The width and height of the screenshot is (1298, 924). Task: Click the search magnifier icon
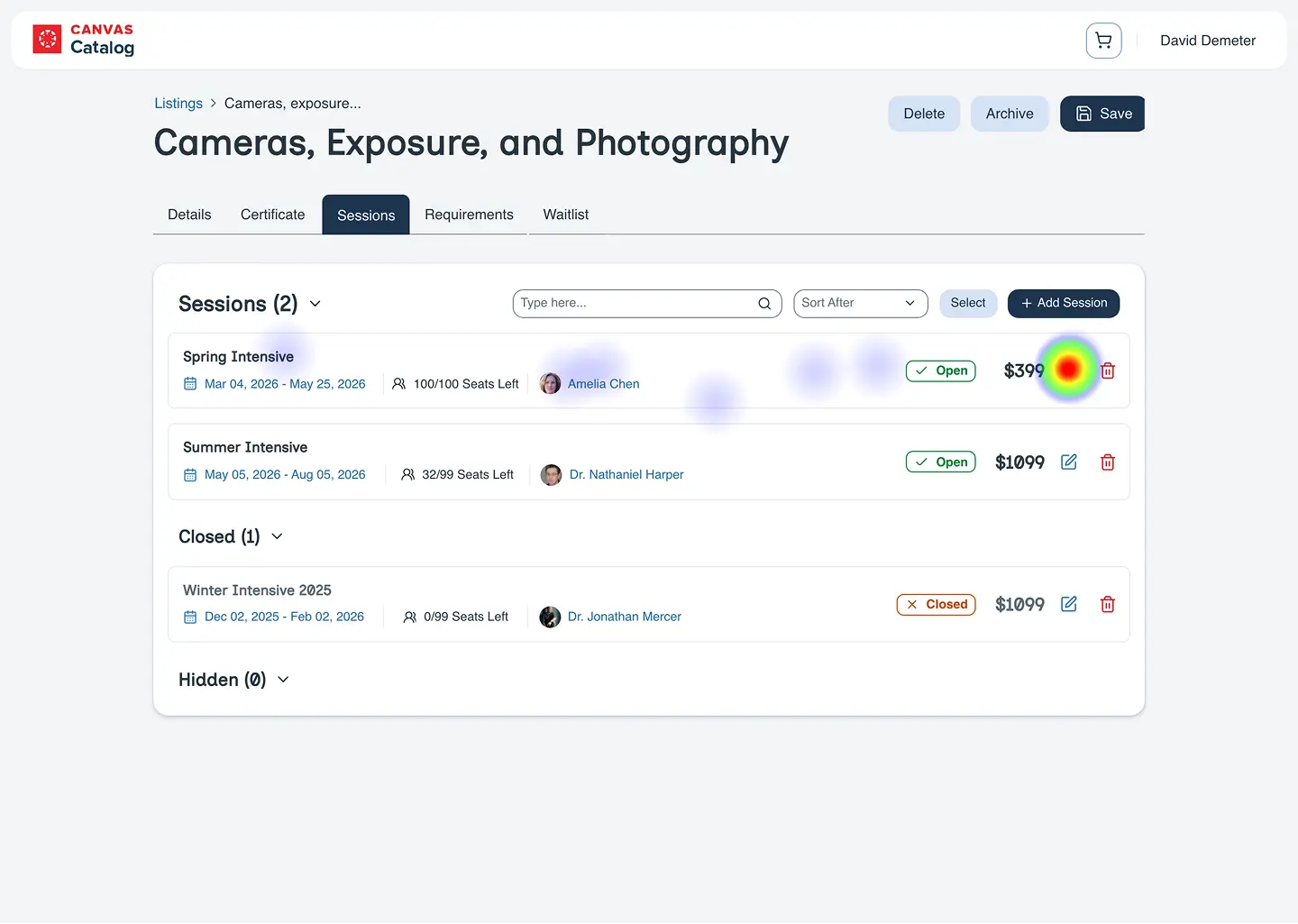[x=764, y=304]
